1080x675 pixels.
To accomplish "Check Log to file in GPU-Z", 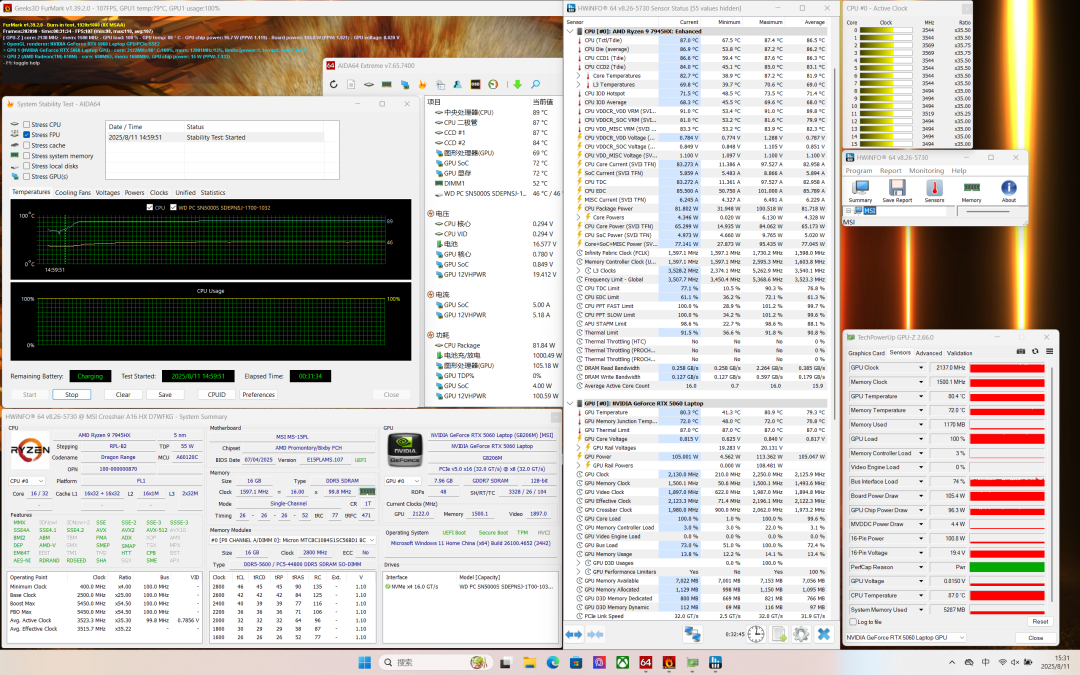I will (x=853, y=622).
